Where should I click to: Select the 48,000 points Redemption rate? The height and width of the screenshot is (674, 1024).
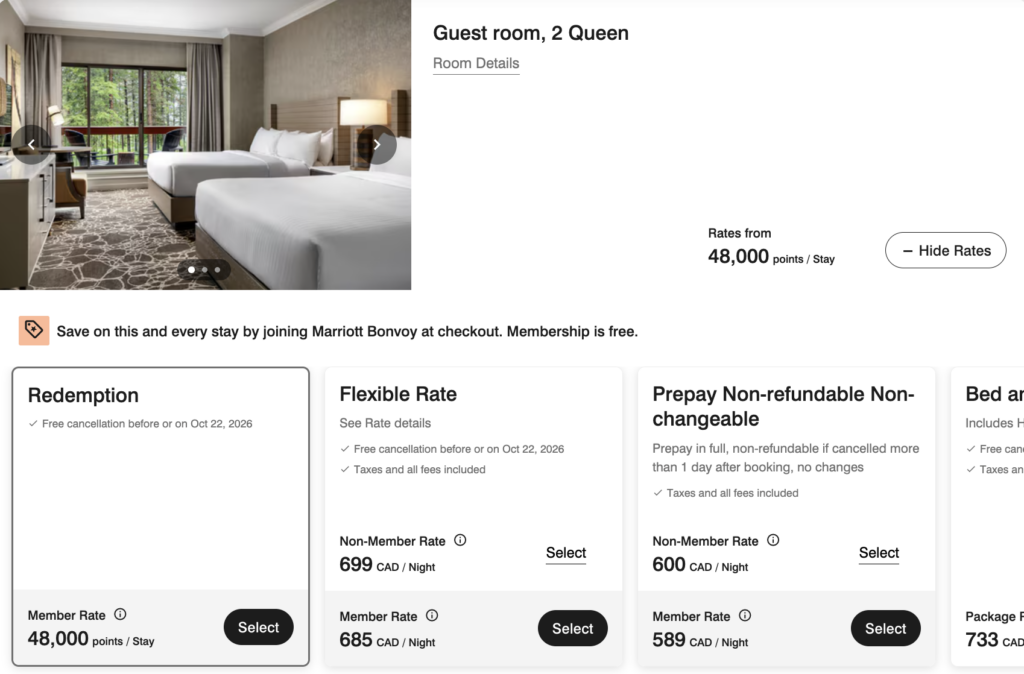258,628
